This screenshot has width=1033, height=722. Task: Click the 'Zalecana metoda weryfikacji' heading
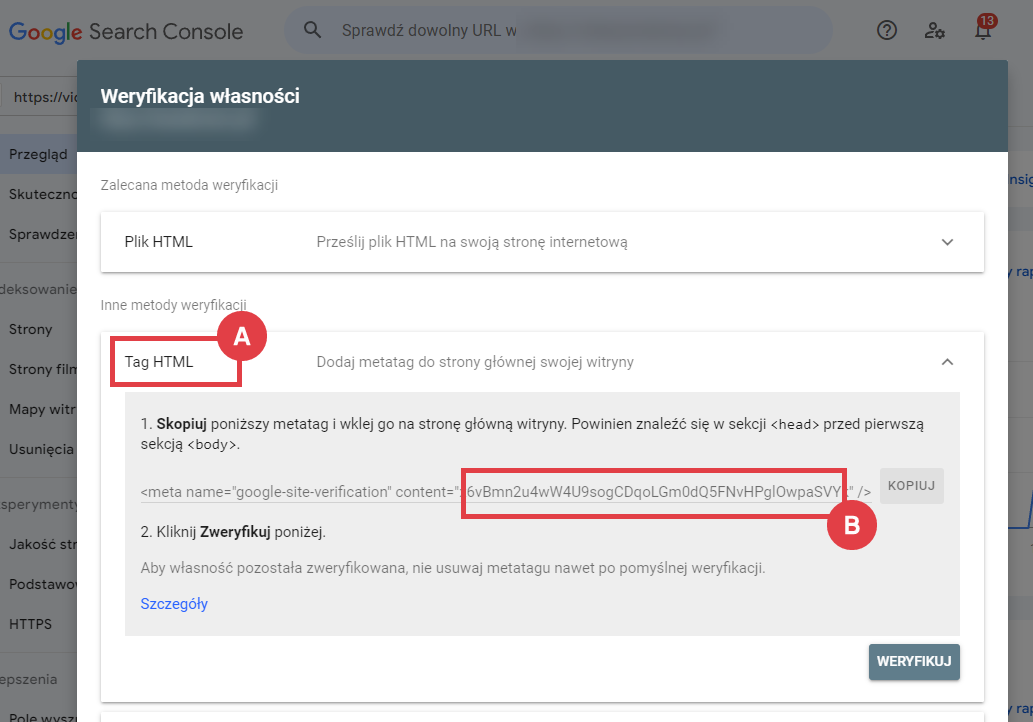pyautogui.click(x=189, y=185)
